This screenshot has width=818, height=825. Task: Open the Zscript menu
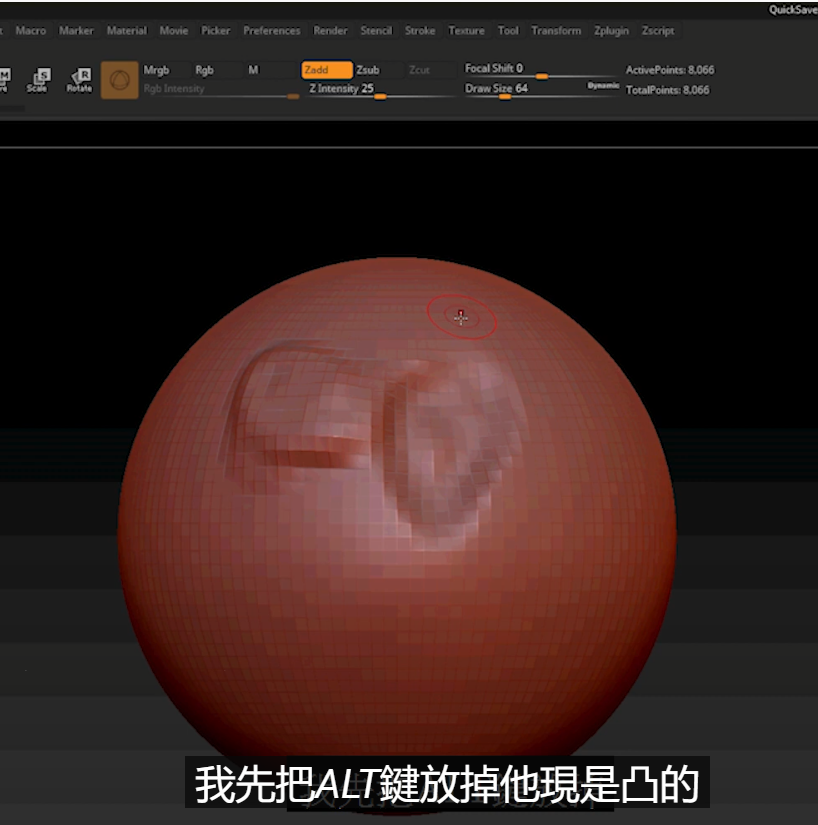(x=658, y=31)
